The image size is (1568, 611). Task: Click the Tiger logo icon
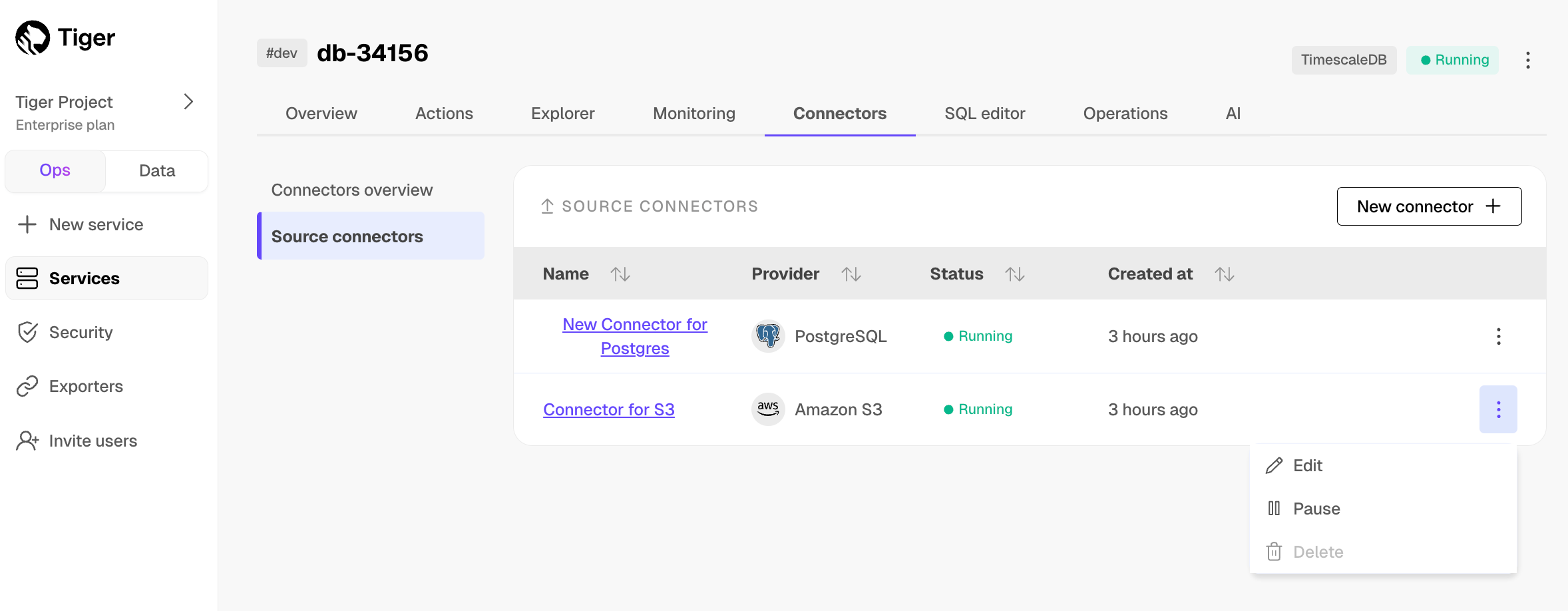click(x=33, y=38)
